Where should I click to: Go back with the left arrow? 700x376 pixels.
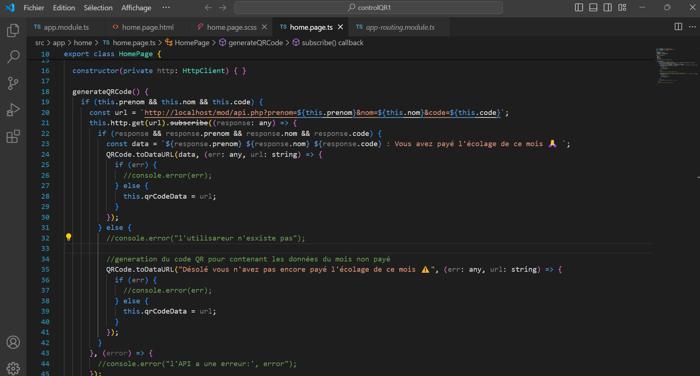208,8
